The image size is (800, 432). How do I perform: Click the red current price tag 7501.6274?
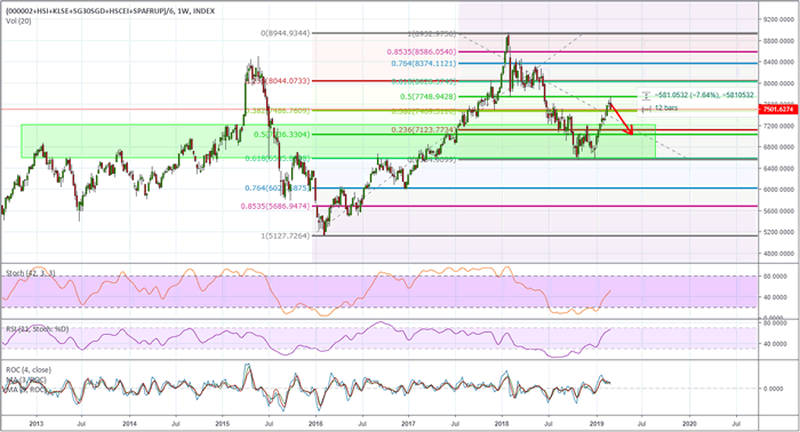(x=776, y=109)
